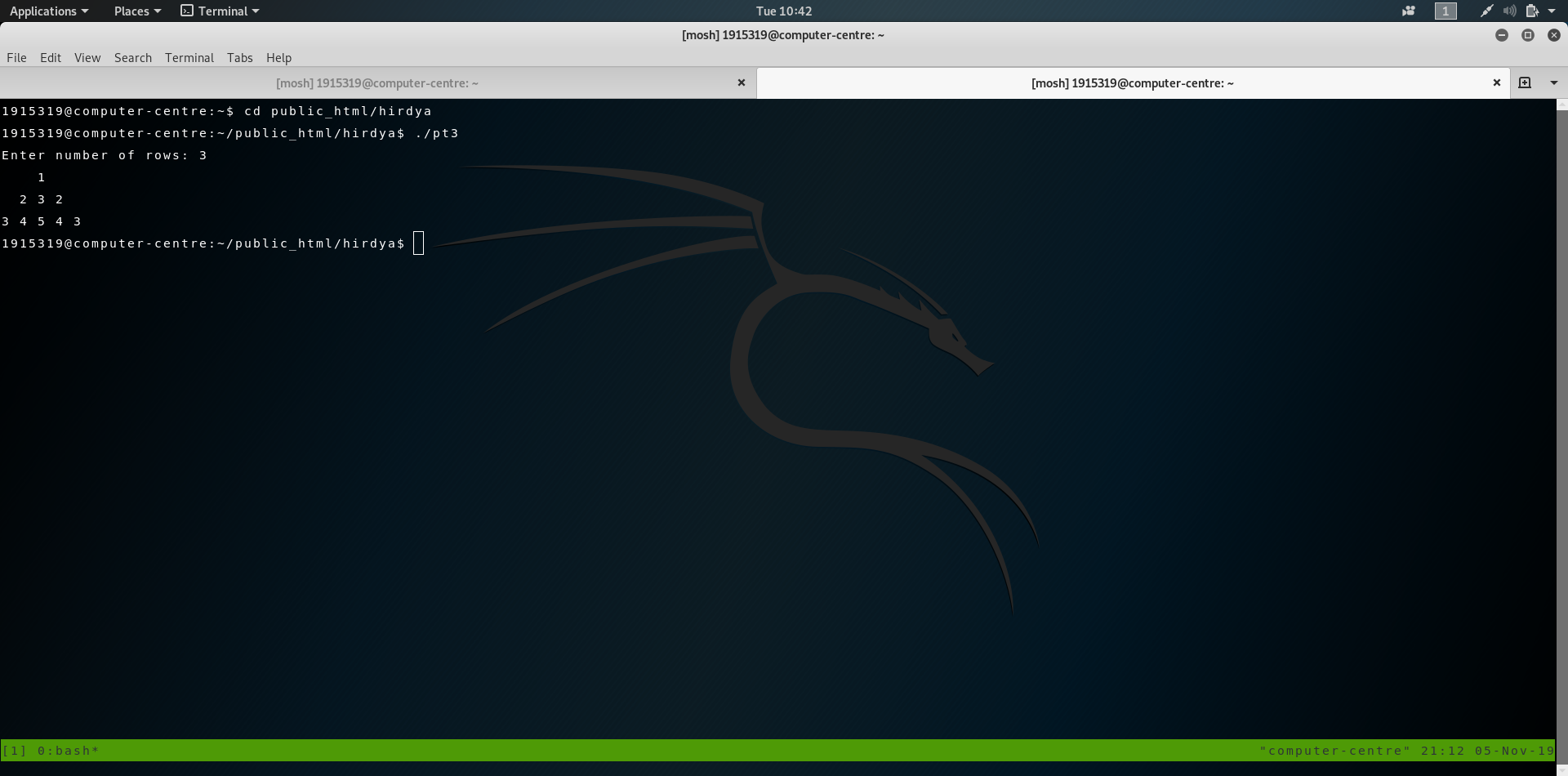
Task: Click the 'Enter number of rows: 3' line
Action: tap(105, 155)
